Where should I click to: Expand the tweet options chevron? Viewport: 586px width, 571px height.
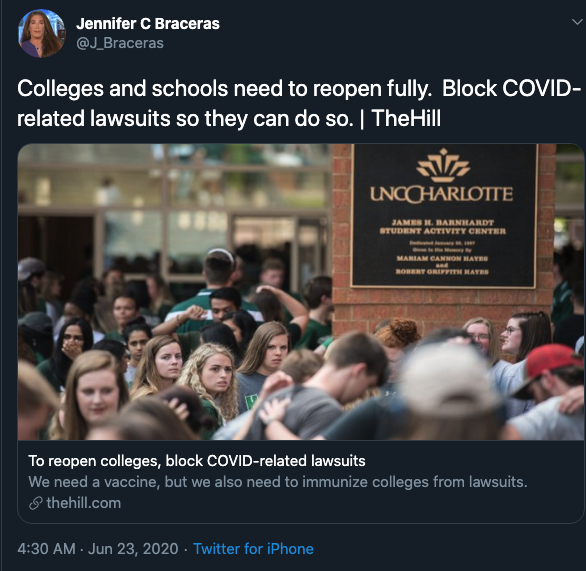(577, 22)
